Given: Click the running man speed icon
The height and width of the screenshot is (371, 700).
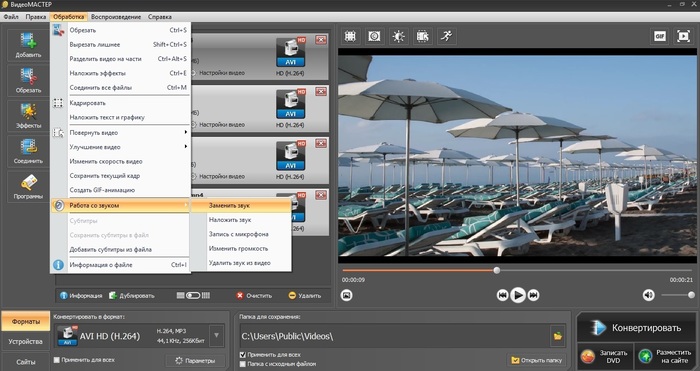Looking at the screenshot, I should tap(446, 37).
